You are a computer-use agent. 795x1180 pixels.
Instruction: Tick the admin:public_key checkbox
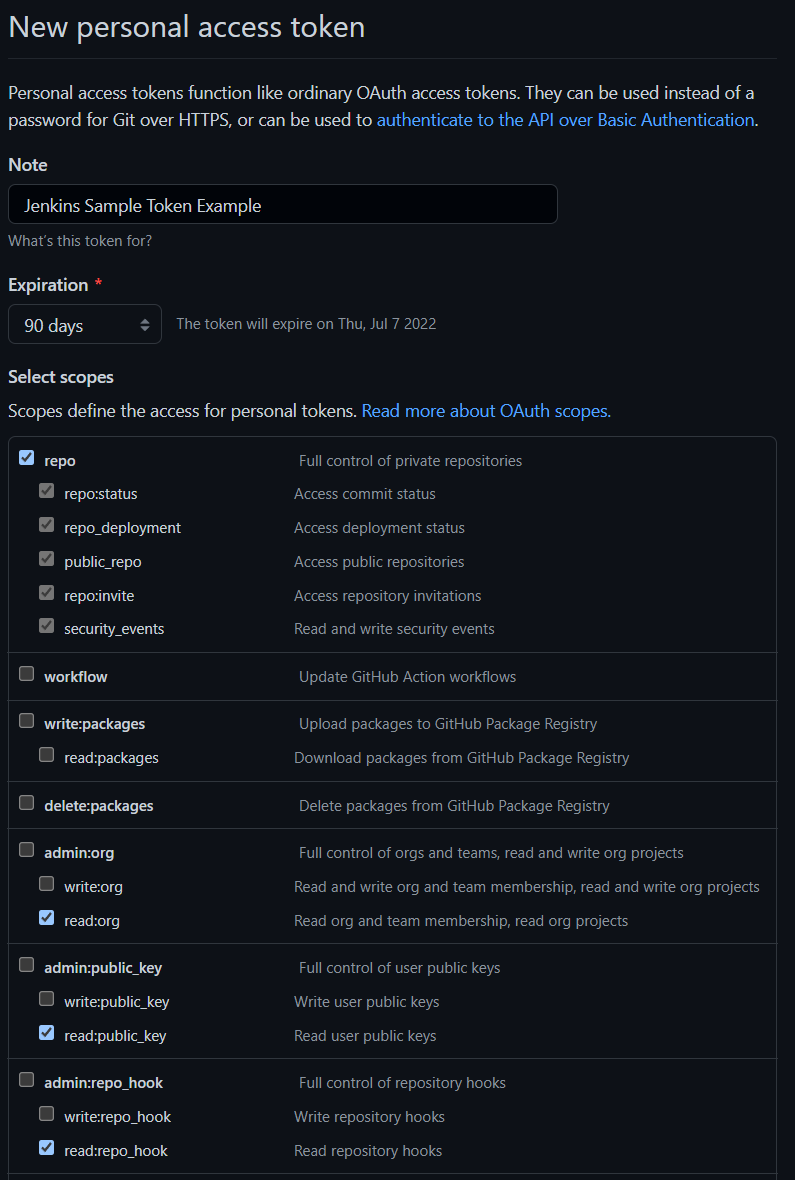pyautogui.click(x=26, y=965)
